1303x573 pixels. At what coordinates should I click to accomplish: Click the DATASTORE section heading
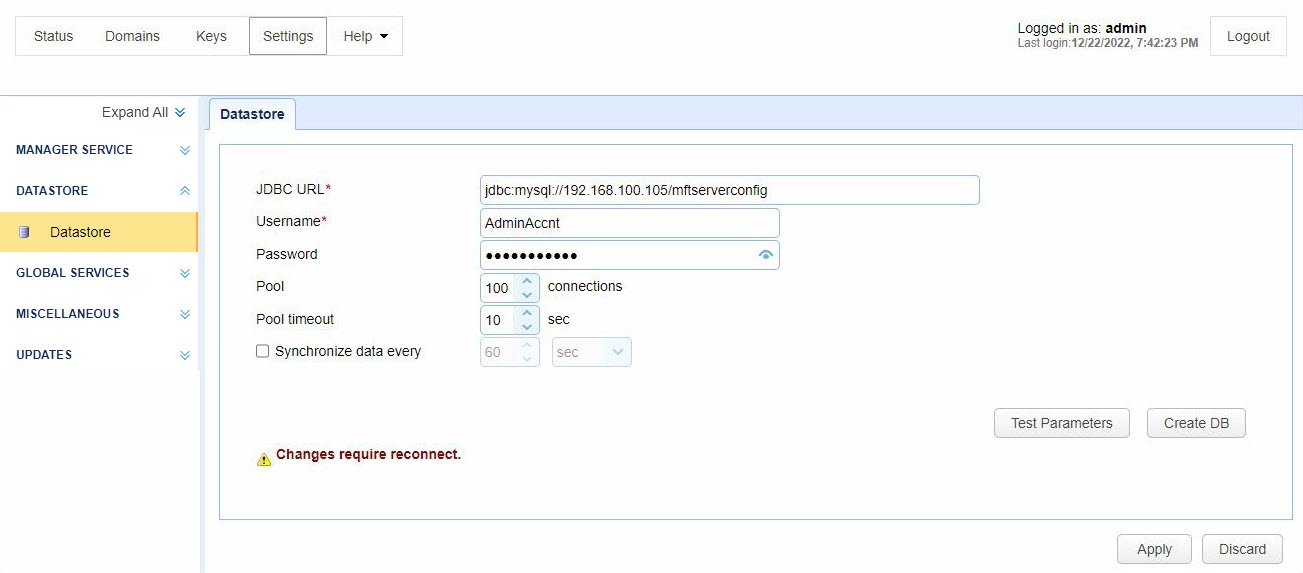52,191
